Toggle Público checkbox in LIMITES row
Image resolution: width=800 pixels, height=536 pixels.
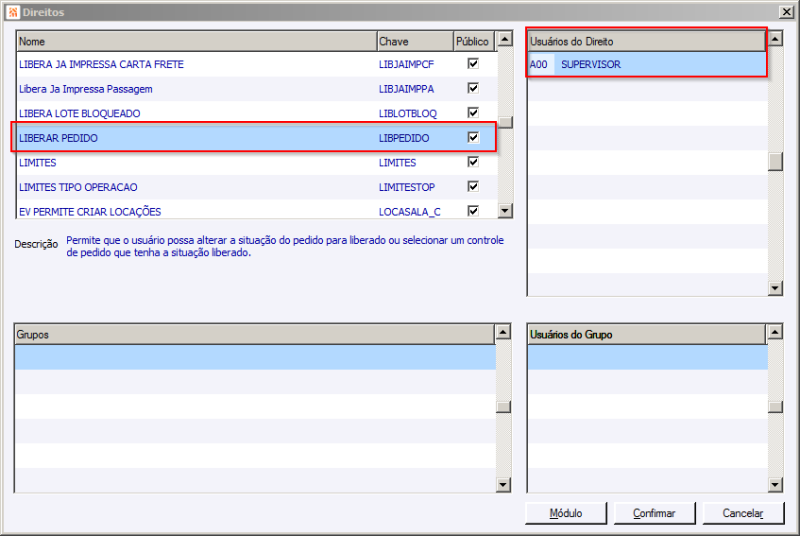(473, 162)
